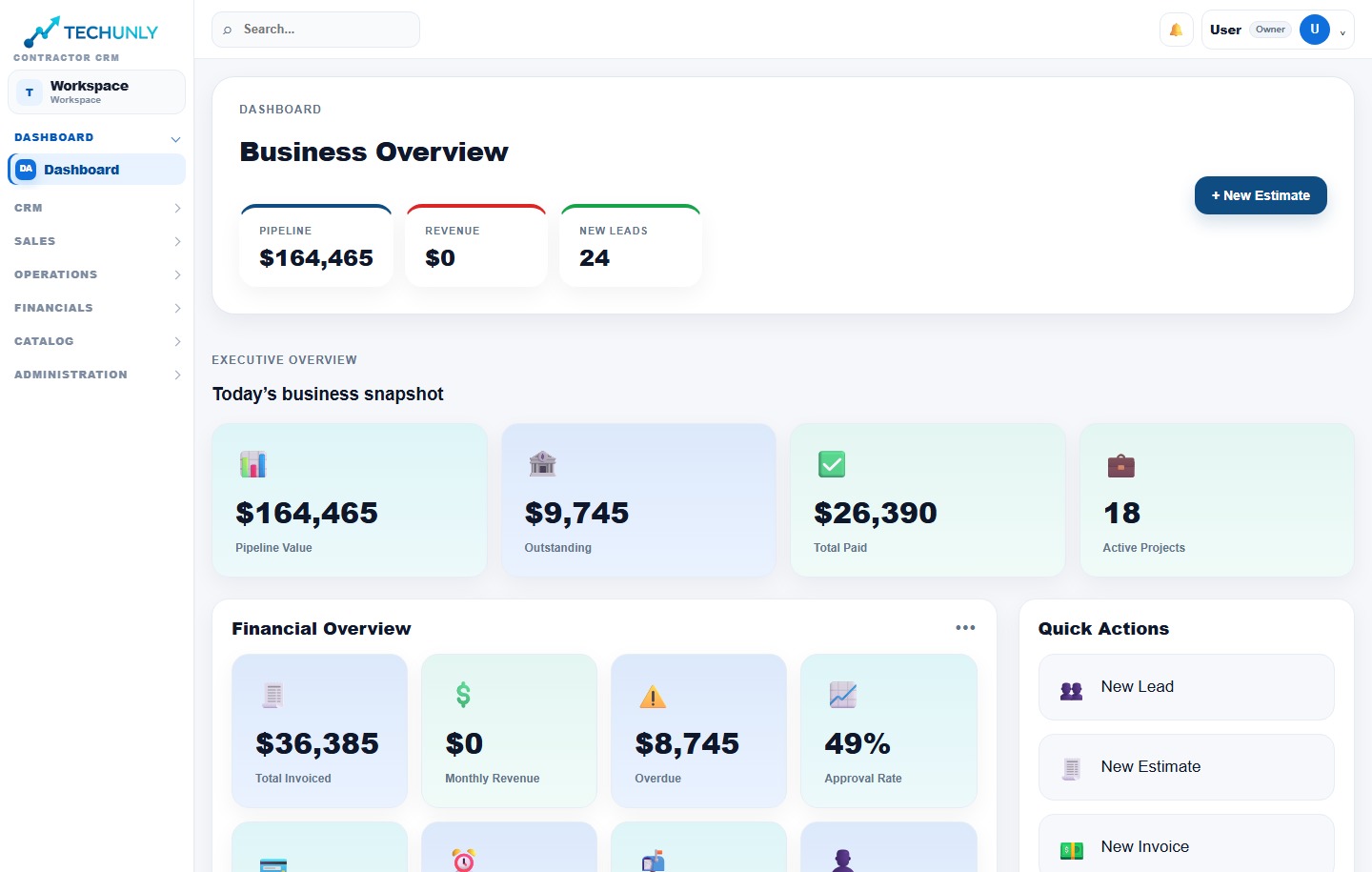Click the person silhouette icon in bottom card
Image resolution: width=1372 pixels, height=872 pixels.
click(843, 861)
